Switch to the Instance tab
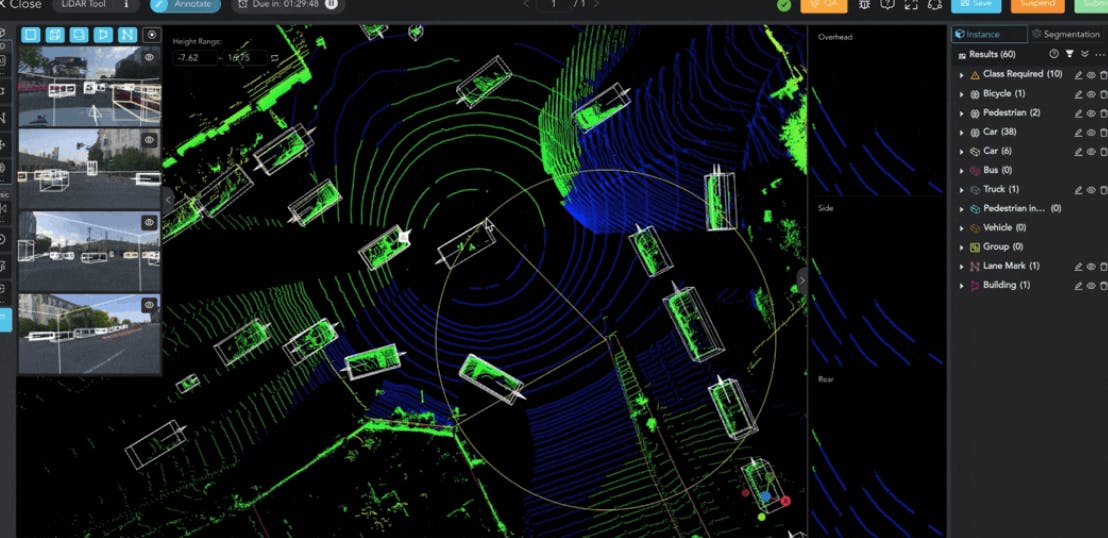This screenshot has width=1108, height=538. pos(989,34)
